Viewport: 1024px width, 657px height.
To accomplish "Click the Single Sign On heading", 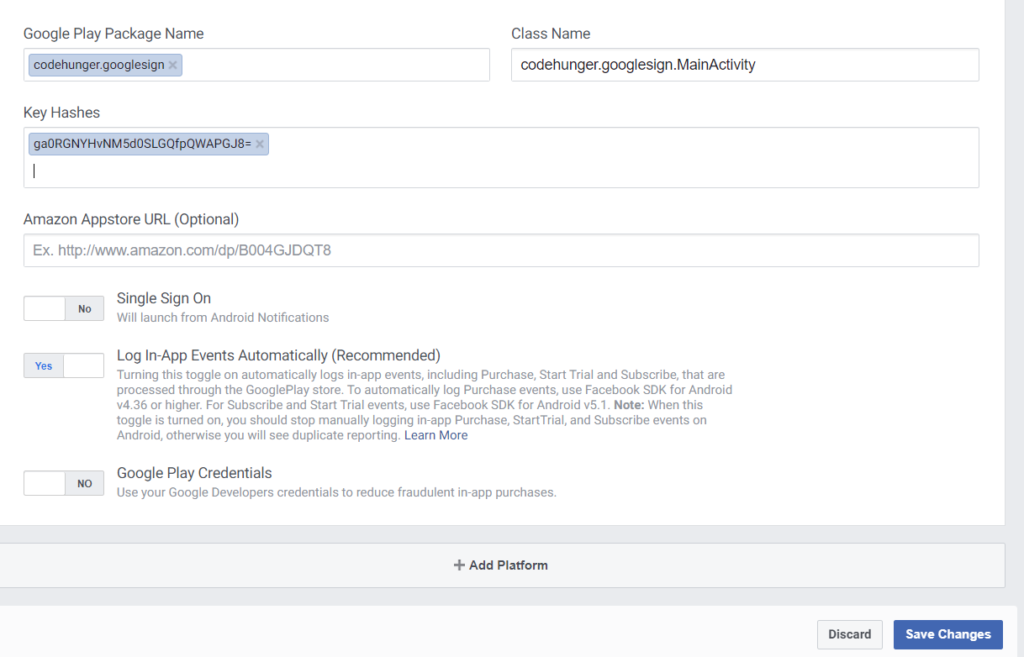I will pos(164,298).
